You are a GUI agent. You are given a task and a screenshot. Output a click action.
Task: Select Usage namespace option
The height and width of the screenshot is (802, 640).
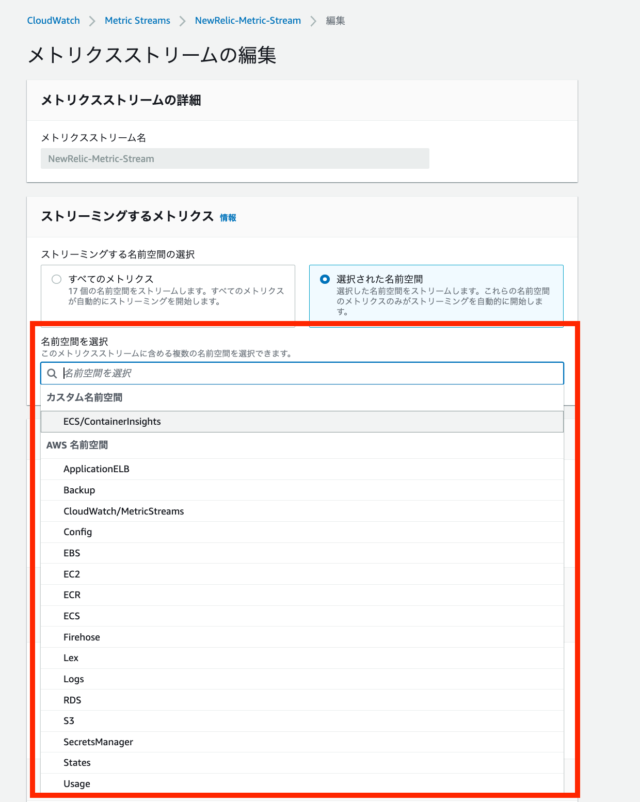coord(302,784)
